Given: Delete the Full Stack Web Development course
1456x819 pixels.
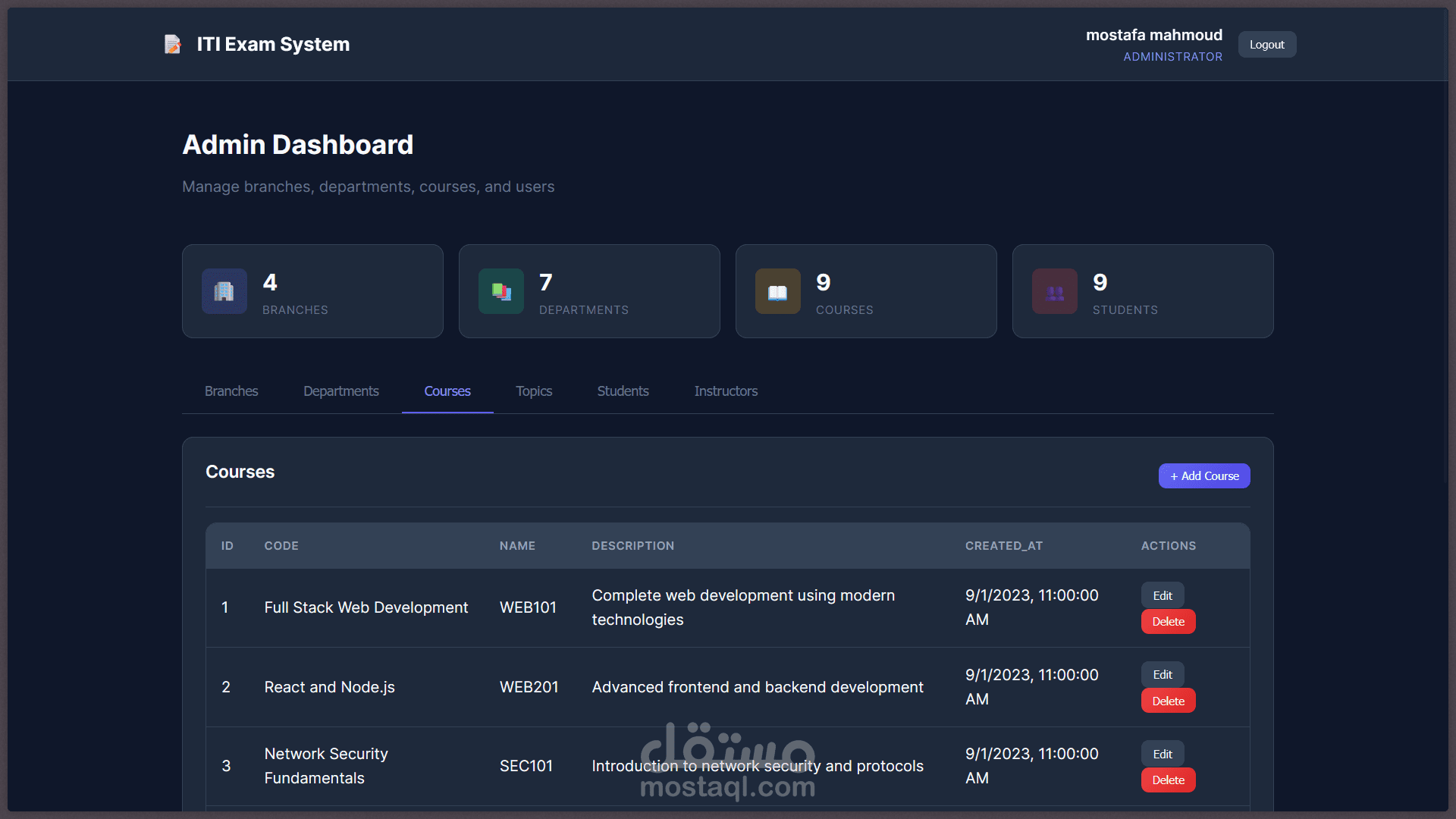Looking at the screenshot, I should [x=1168, y=622].
